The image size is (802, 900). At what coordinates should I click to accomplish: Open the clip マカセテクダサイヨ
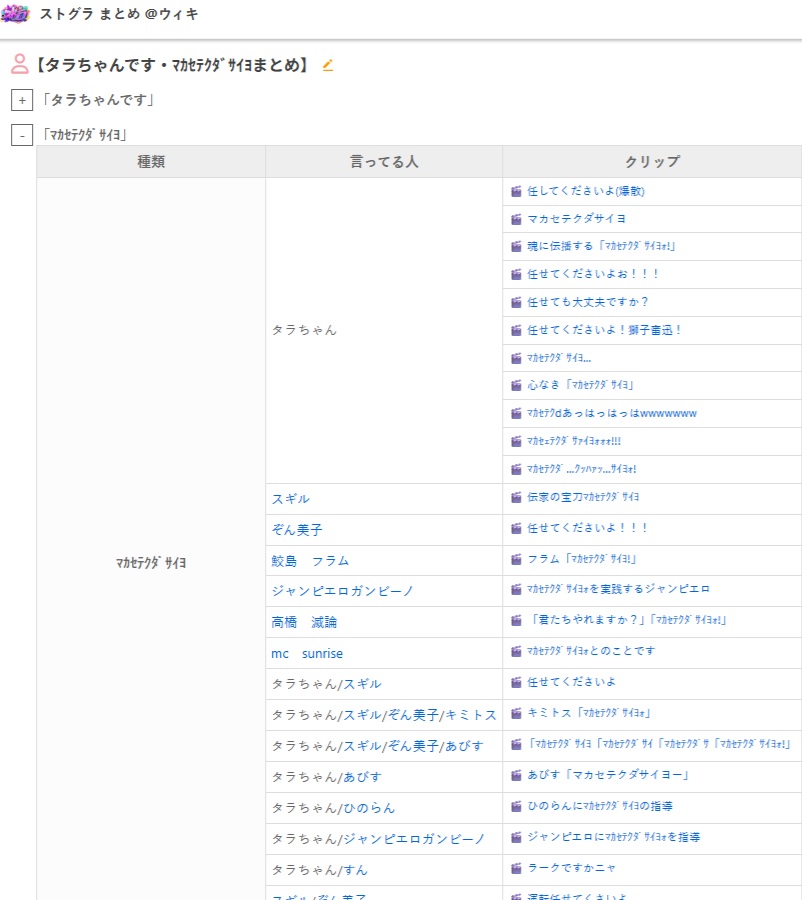coord(576,219)
